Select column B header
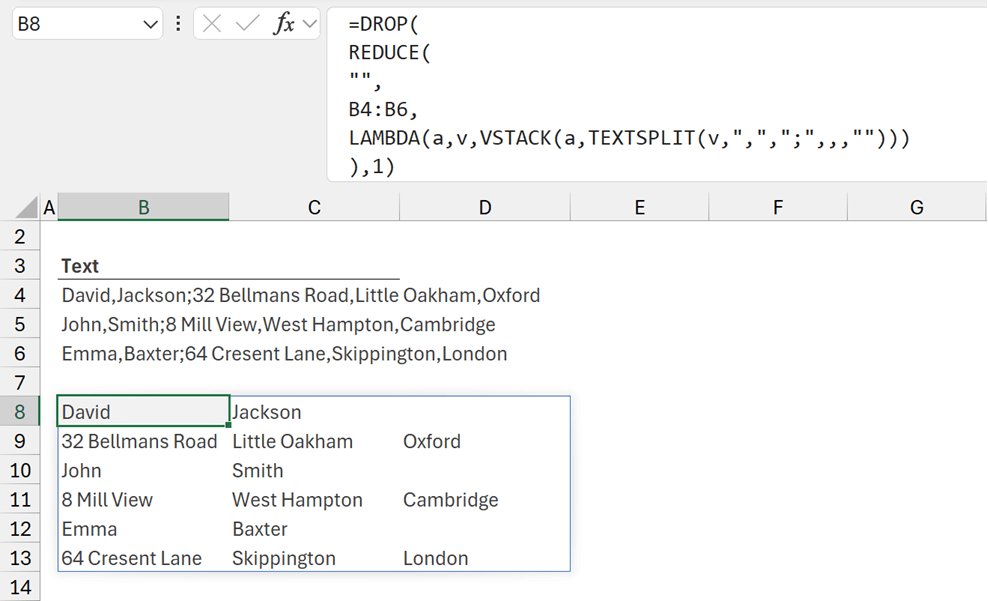This screenshot has height=601, width=988. [144, 207]
